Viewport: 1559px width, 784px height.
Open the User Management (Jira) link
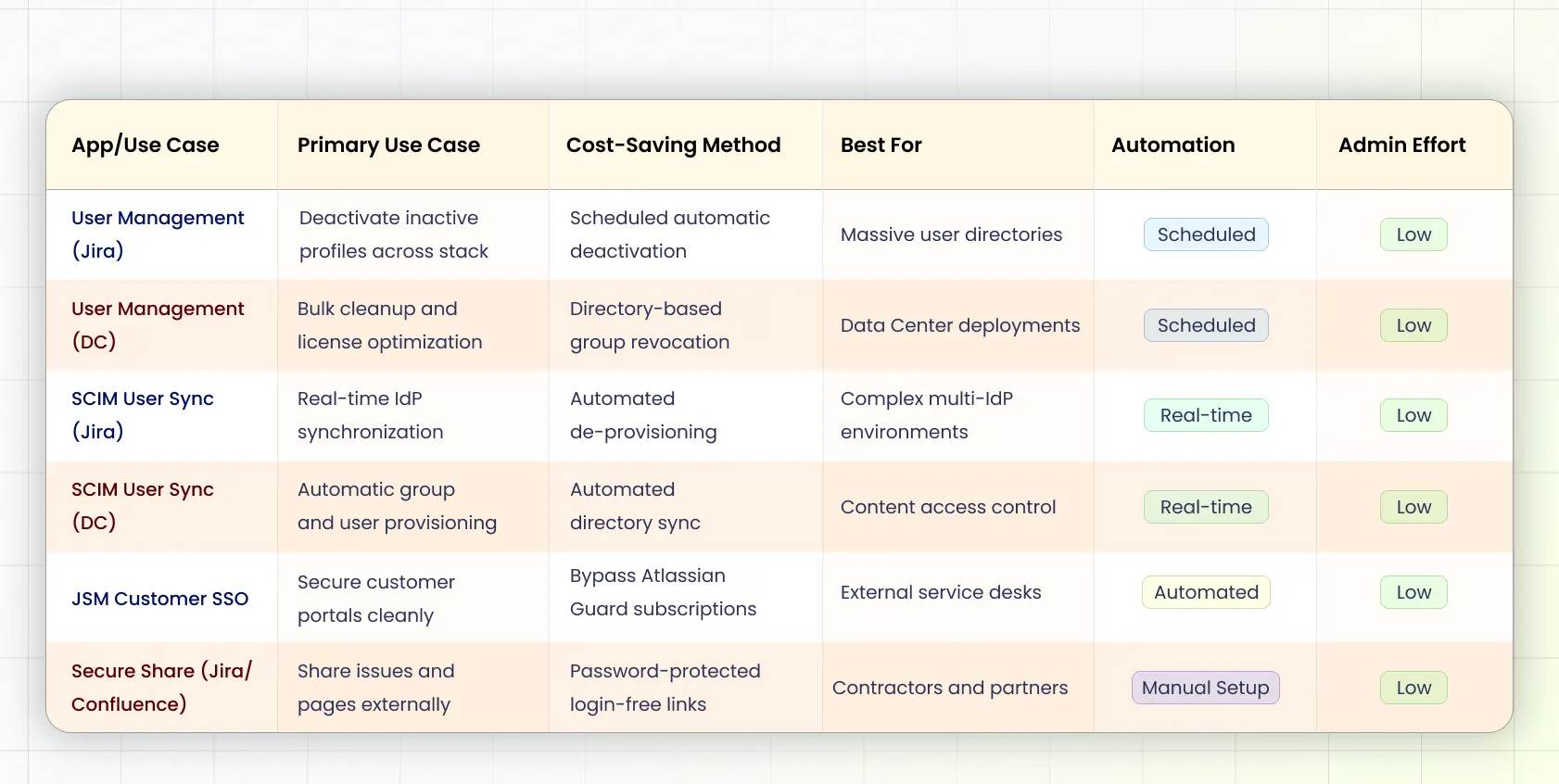pos(158,234)
